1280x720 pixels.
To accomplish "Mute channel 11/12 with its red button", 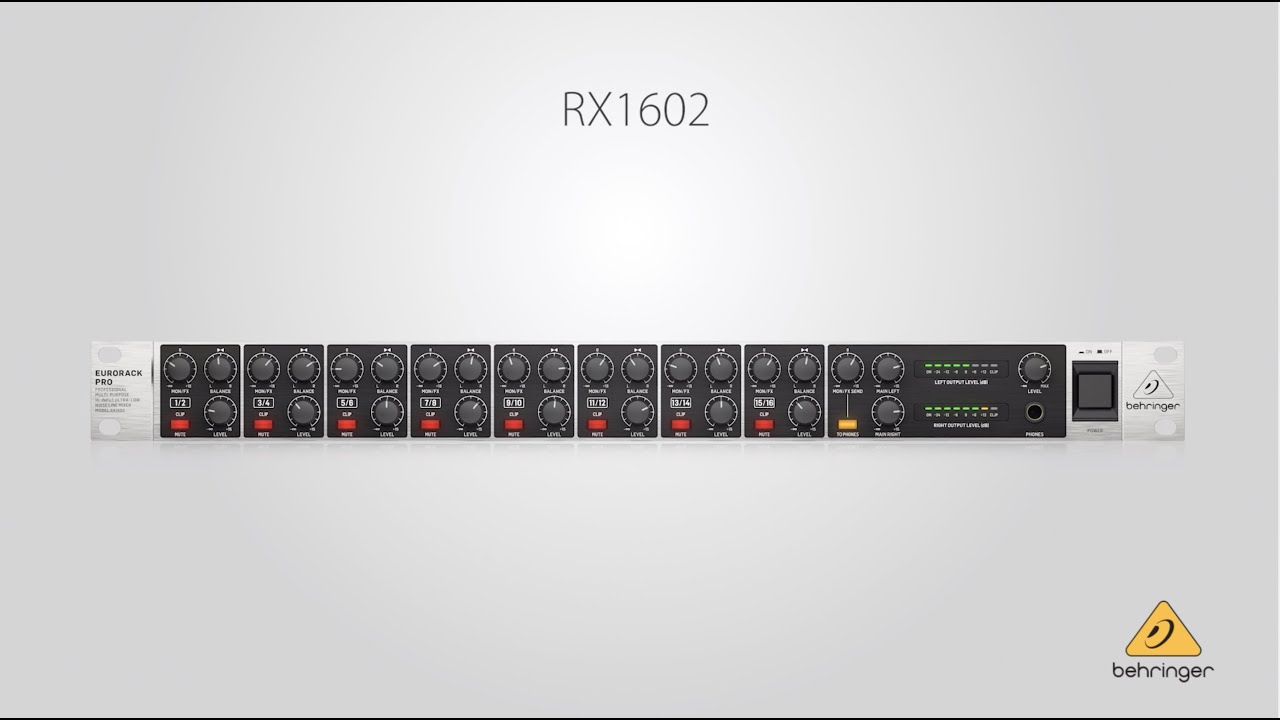I will click(597, 424).
